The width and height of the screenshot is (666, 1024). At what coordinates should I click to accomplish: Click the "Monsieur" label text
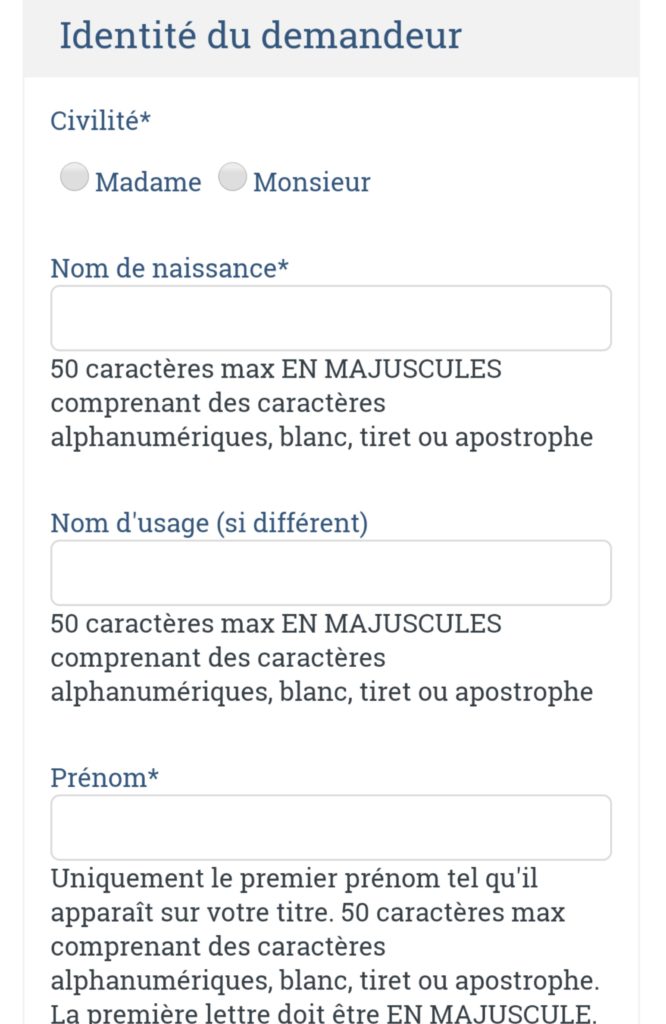(x=311, y=182)
